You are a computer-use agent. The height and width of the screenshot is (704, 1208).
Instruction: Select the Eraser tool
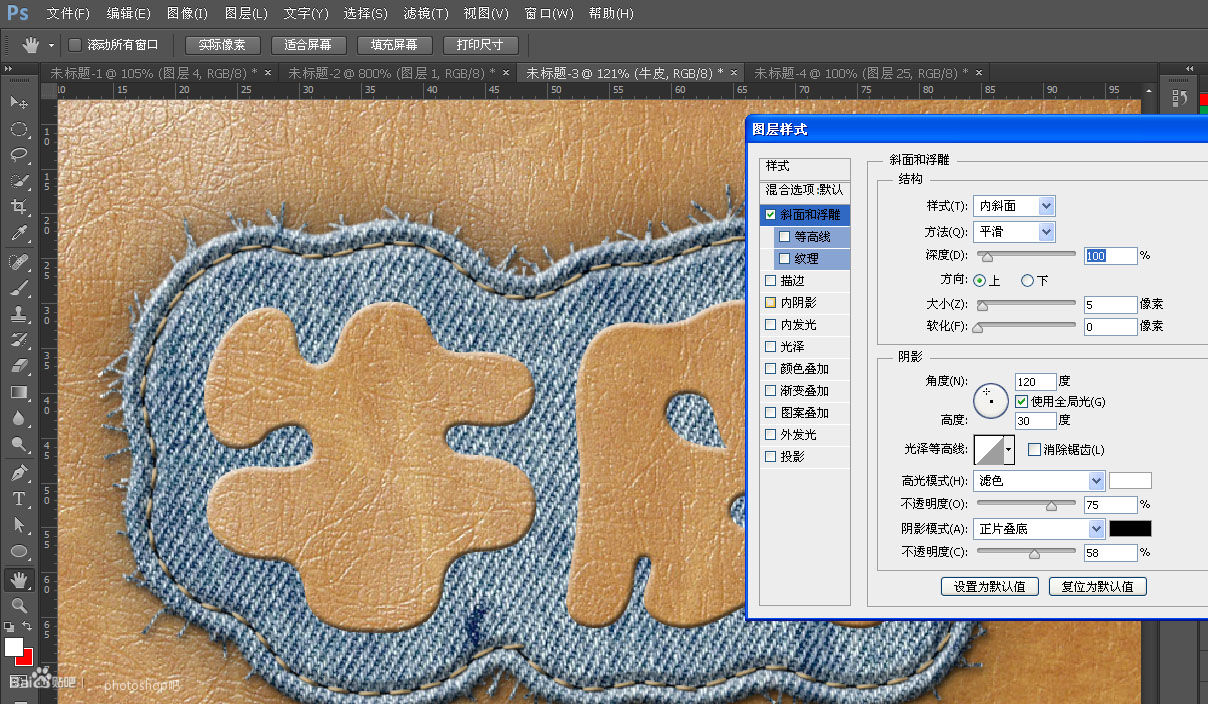click(19, 366)
